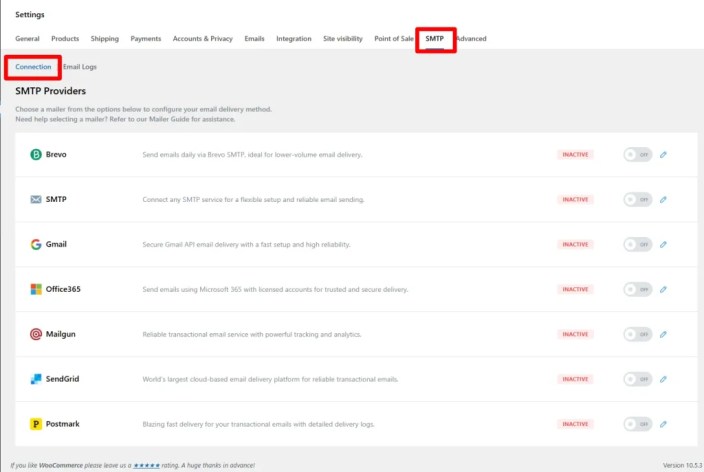This screenshot has width=704, height=472.
Task: Edit SMTP provider with pencil icon
Action: (x=663, y=199)
